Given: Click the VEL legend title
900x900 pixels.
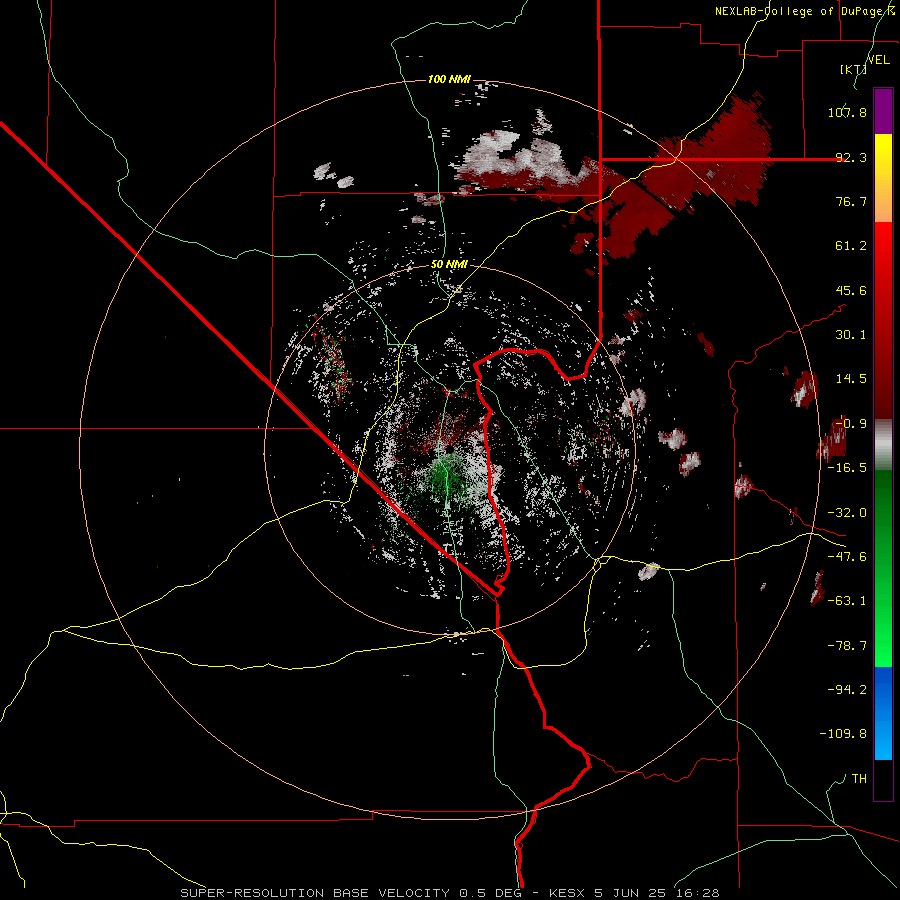Looking at the screenshot, I should [879, 60].
